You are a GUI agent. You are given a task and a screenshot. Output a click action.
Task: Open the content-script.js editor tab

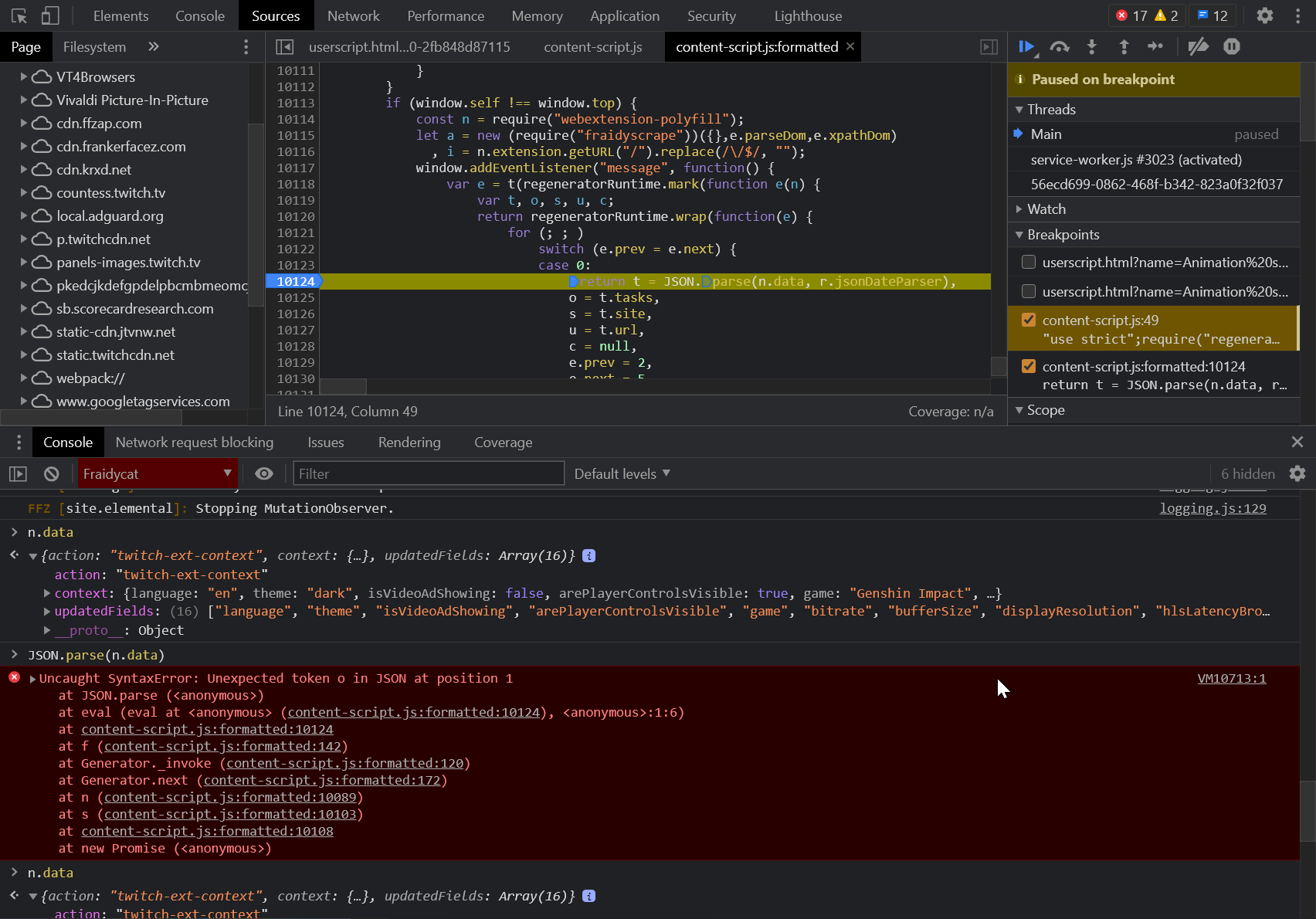[593, 47]
